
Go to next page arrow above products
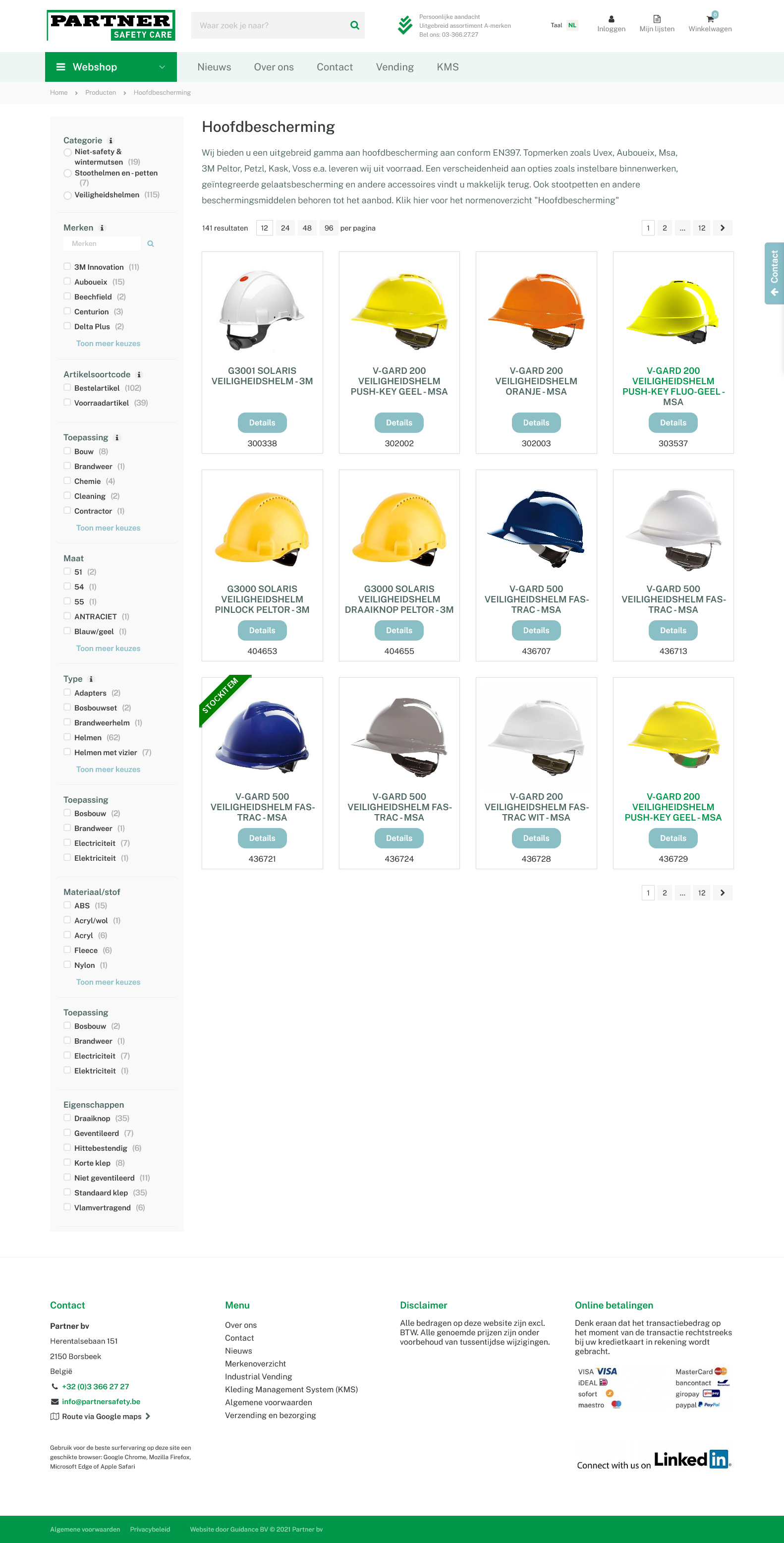pyautogui.click(x=723, y=228)
